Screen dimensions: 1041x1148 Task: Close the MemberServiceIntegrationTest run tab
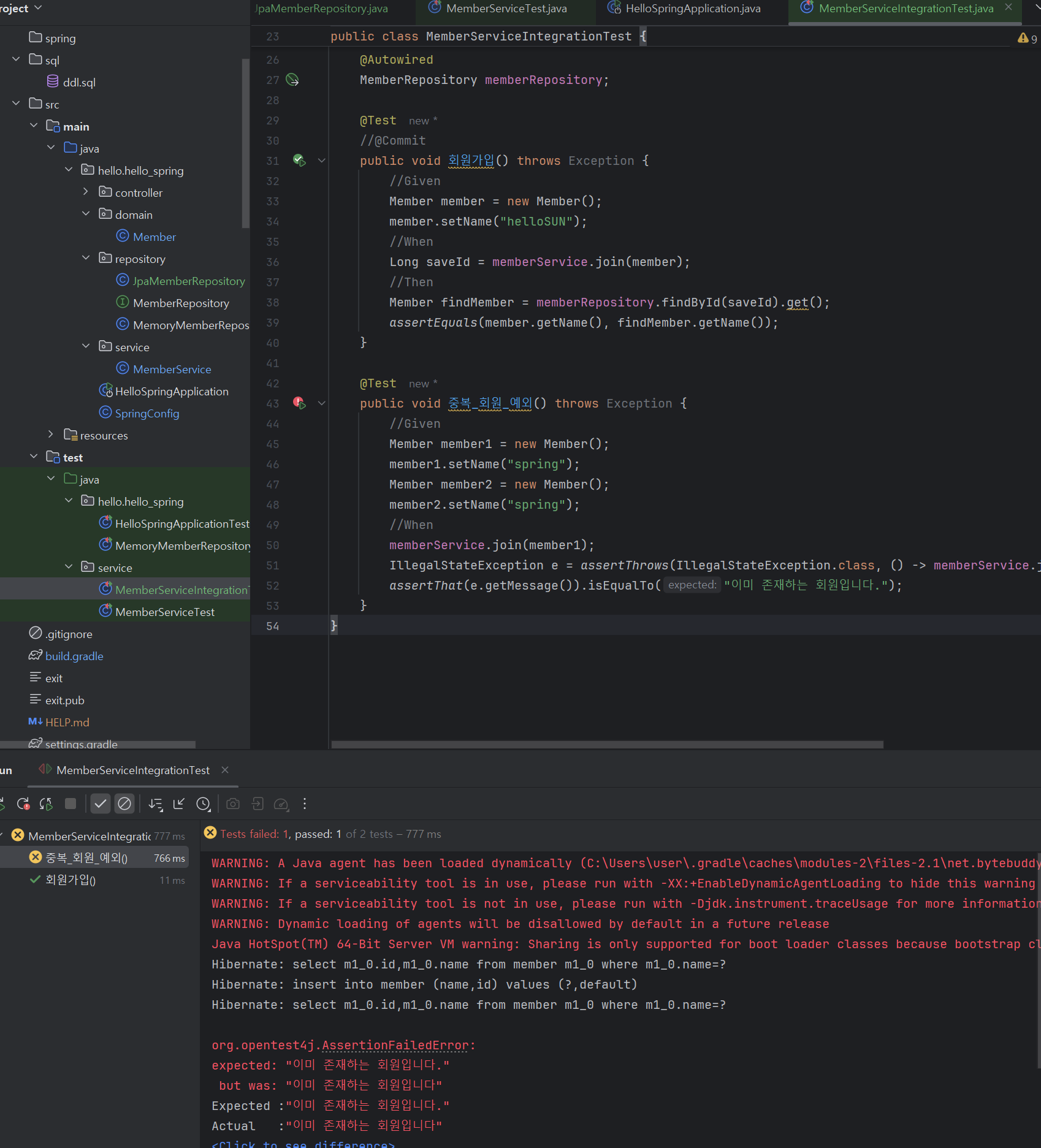[x=225, y=770]
